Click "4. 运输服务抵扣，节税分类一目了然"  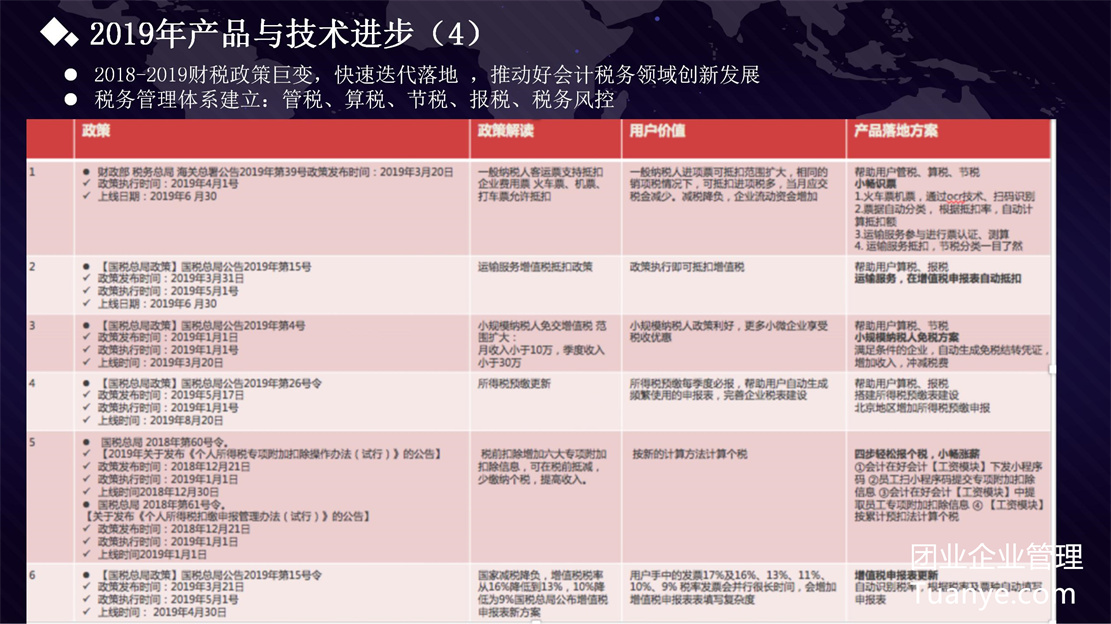click(939, 246)
